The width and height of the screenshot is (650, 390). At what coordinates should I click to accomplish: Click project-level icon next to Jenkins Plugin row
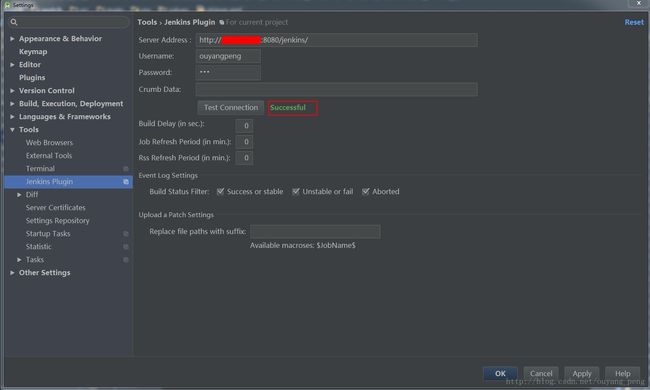pos(126,182)
